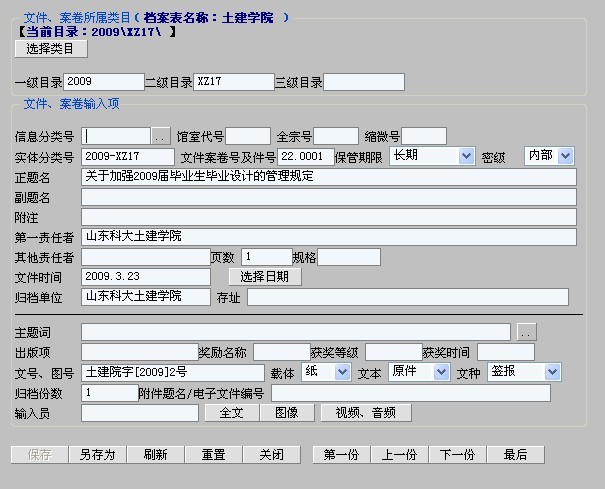Screen dimensions: 605x489
Task: Click the 关闭 button
Action: tap(272, 455)
